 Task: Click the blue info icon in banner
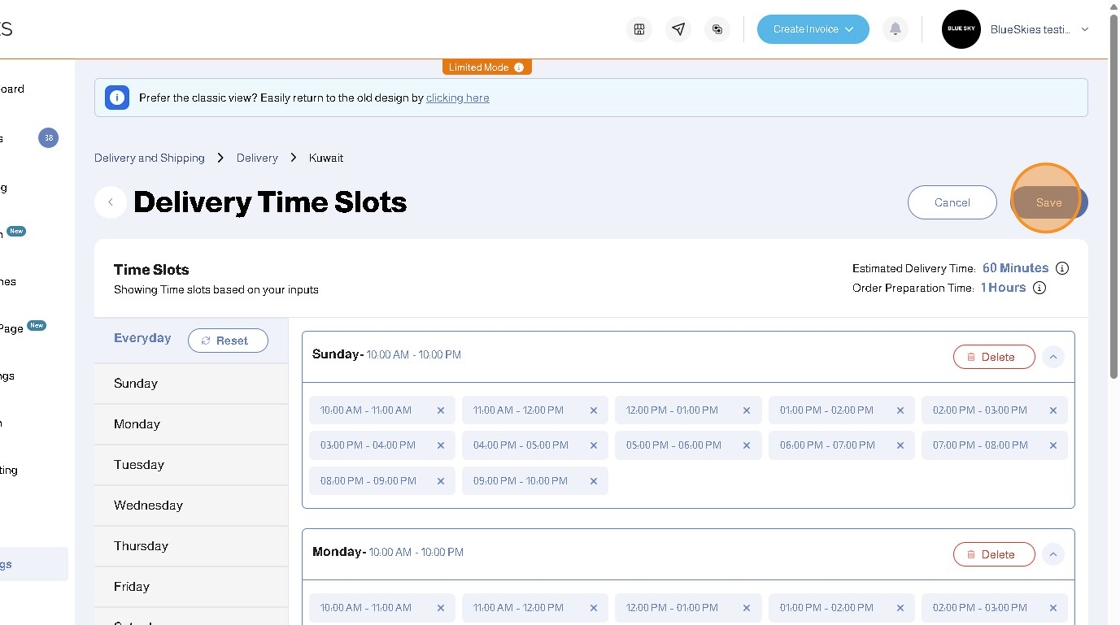pyautogui.click(x=117, y=98)
